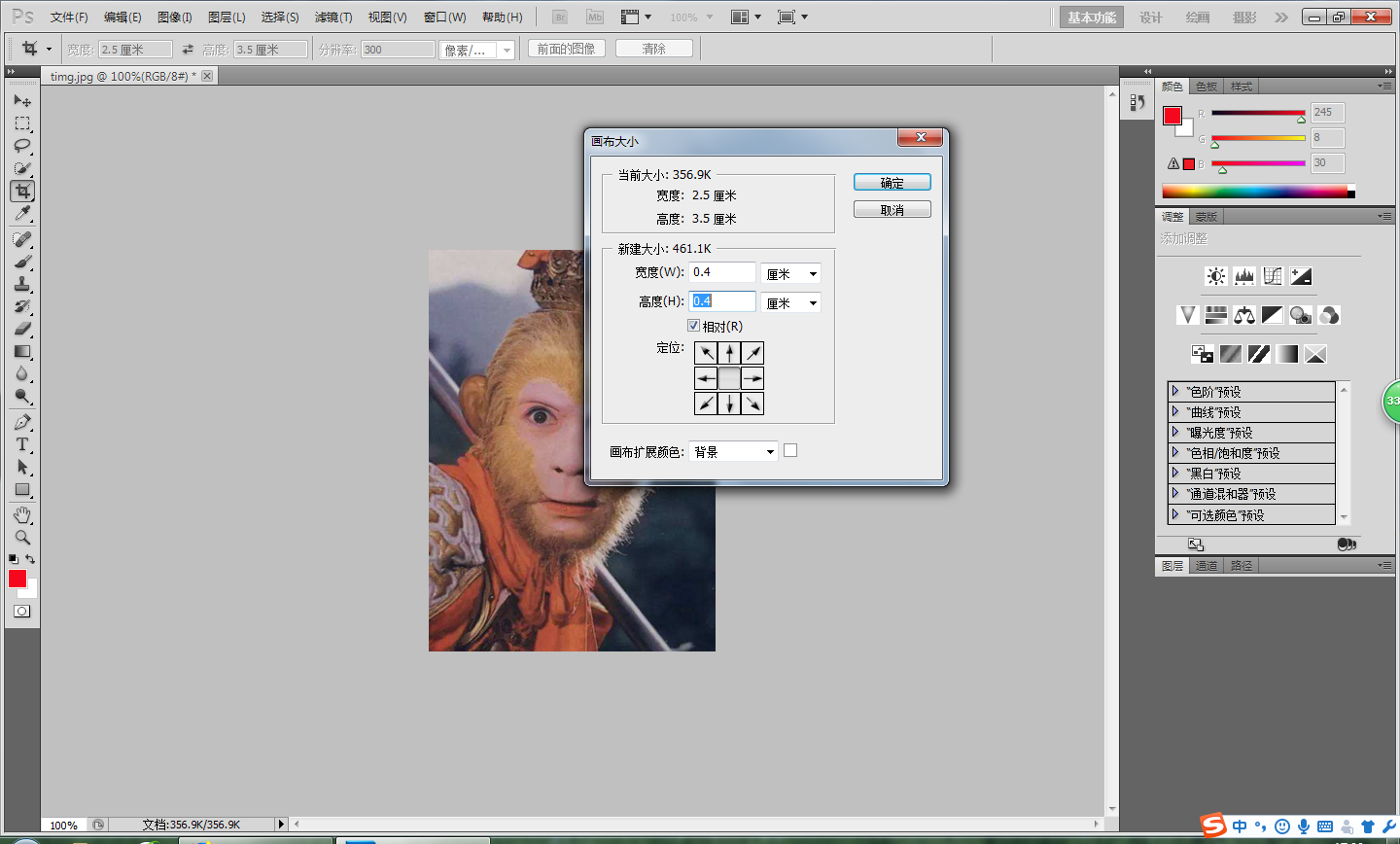This screenshot has width=1400, height=844.
Task: Select the Eyedropper tool
Action: tap(22, 213)
